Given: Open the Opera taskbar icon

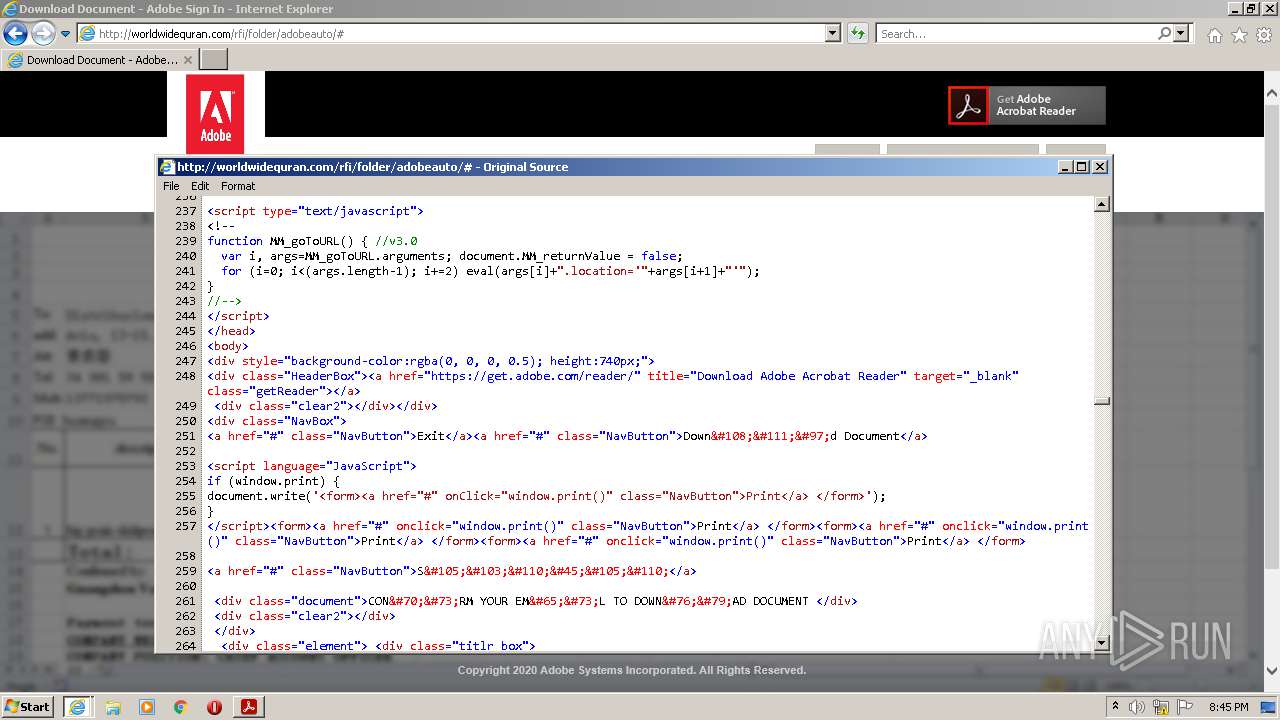Looking at the screenshot, I should pyautogui.click(x=214, y=707).
